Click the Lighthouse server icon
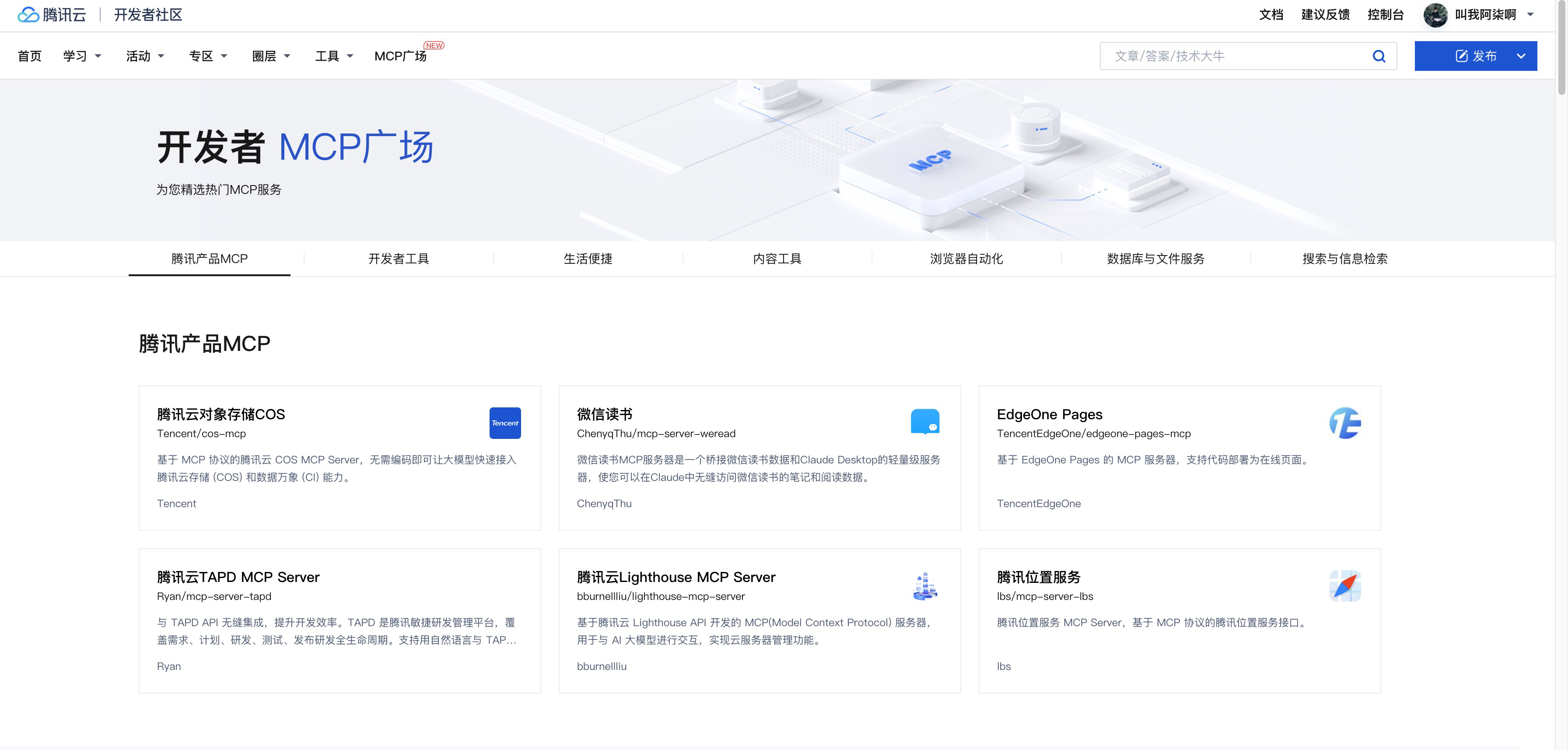The height and width of the screenshot is (750, 1568). [x=924, y=586]
